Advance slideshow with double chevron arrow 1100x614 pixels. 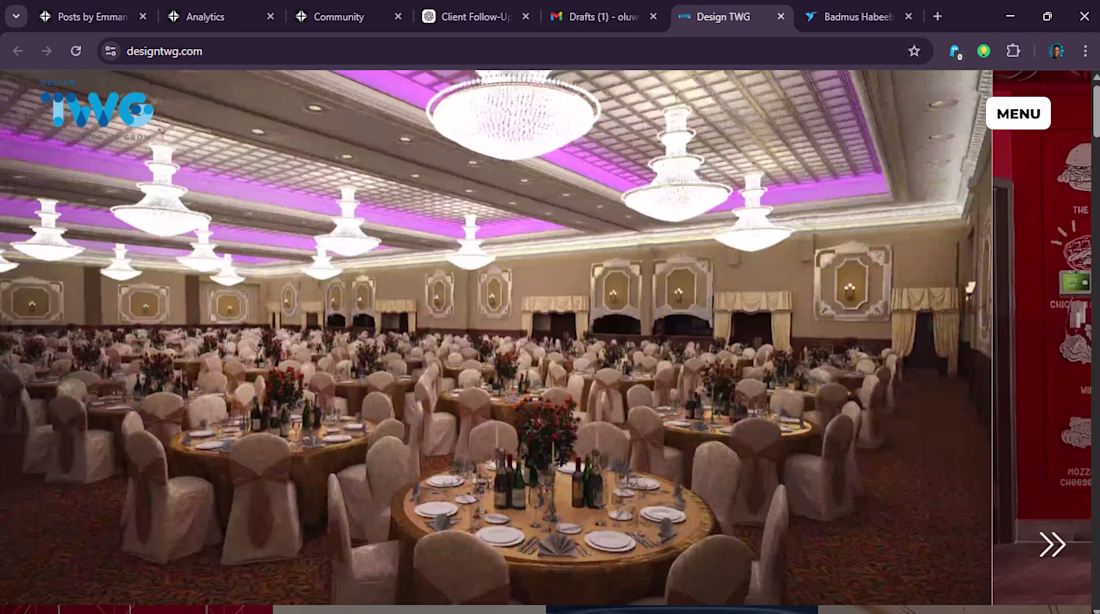[x=1052, y=545]
